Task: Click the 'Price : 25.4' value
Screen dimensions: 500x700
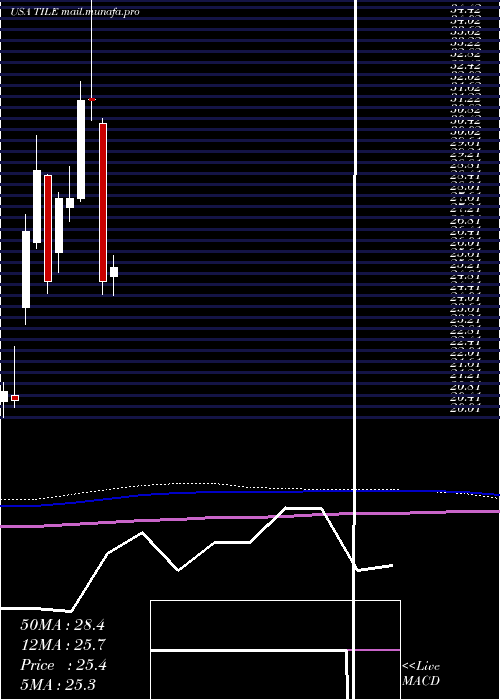Action: [x=63, y=665]
